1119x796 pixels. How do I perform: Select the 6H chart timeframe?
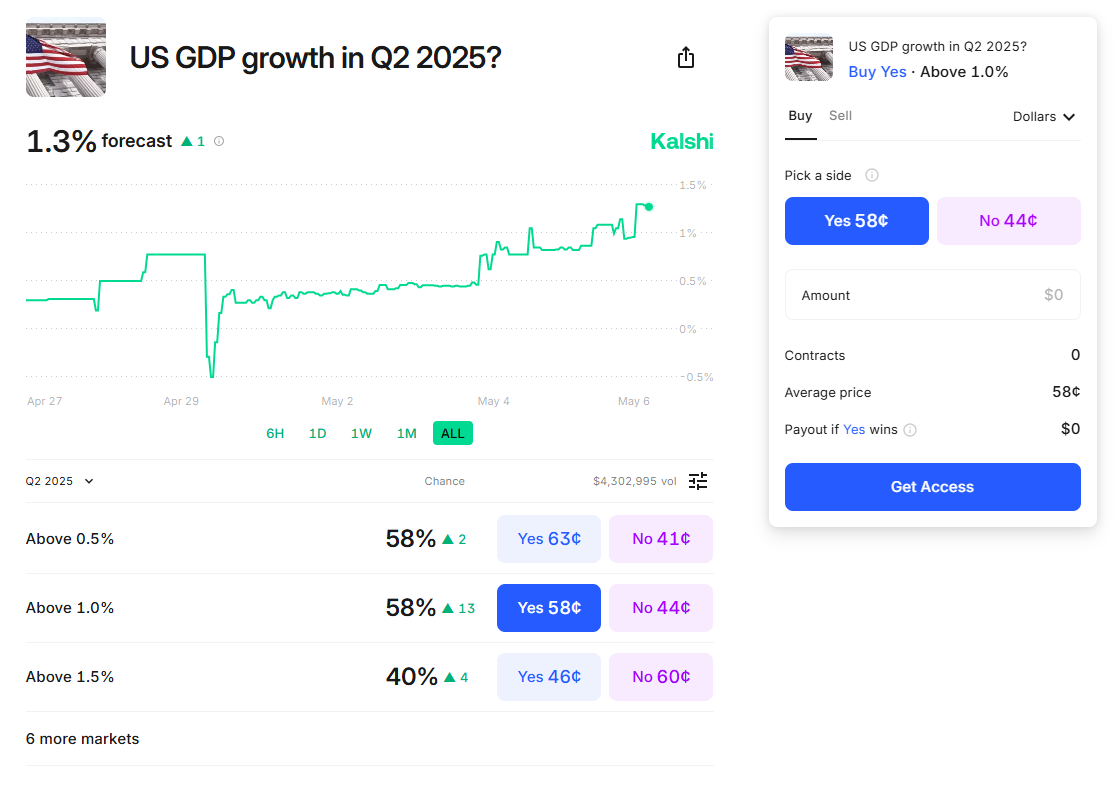pos(275,433)
